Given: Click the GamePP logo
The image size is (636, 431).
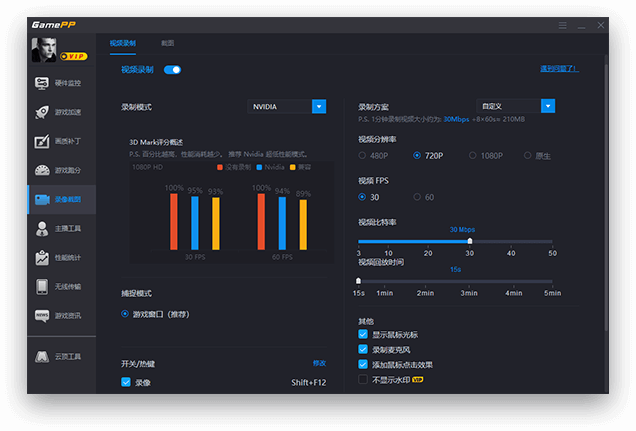Looking at the screenshot, I should pos(54,25).
